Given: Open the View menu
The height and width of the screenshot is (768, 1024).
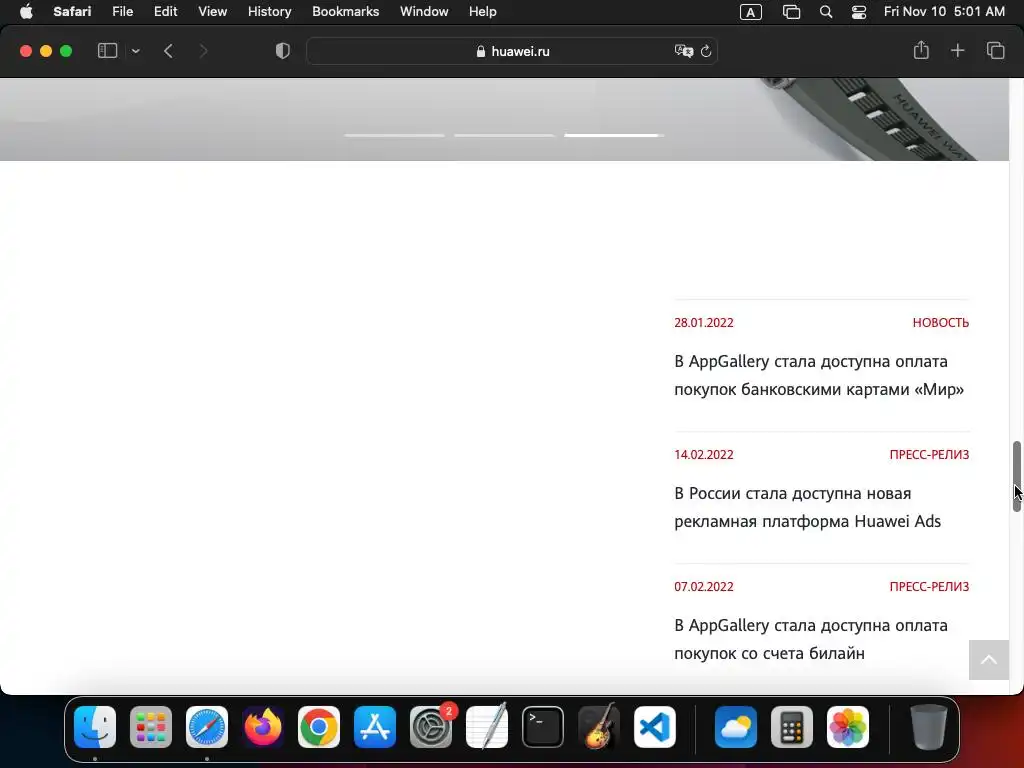Looking at the screenshot, I should (x=212, y=11).
